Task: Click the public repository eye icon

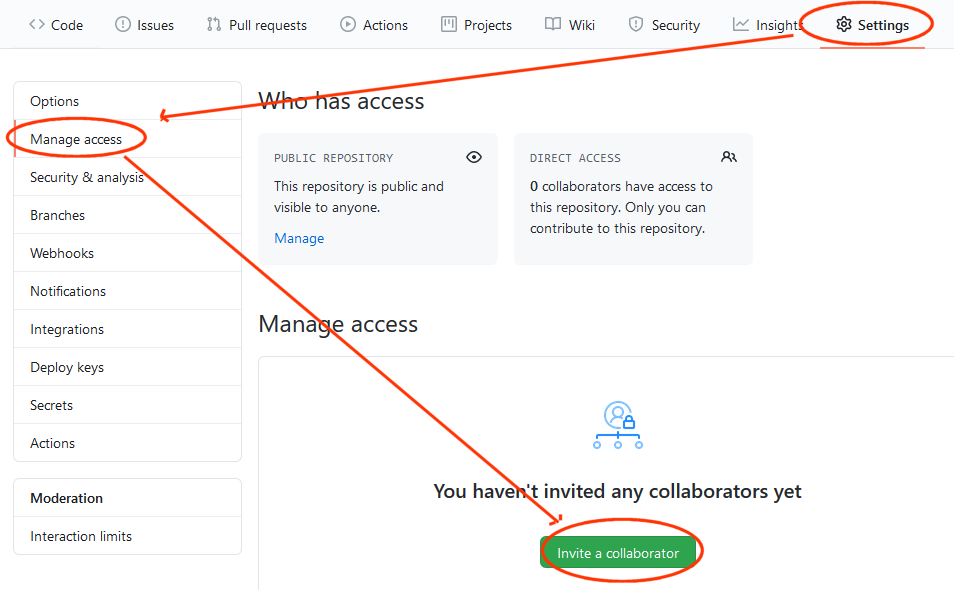Action: [474, 157]
